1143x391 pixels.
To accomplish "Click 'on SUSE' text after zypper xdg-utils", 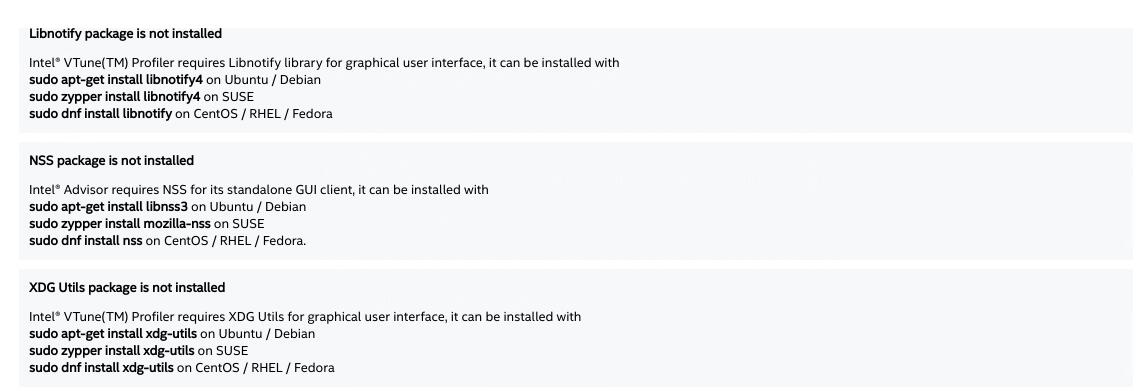I will click(223, 350).
